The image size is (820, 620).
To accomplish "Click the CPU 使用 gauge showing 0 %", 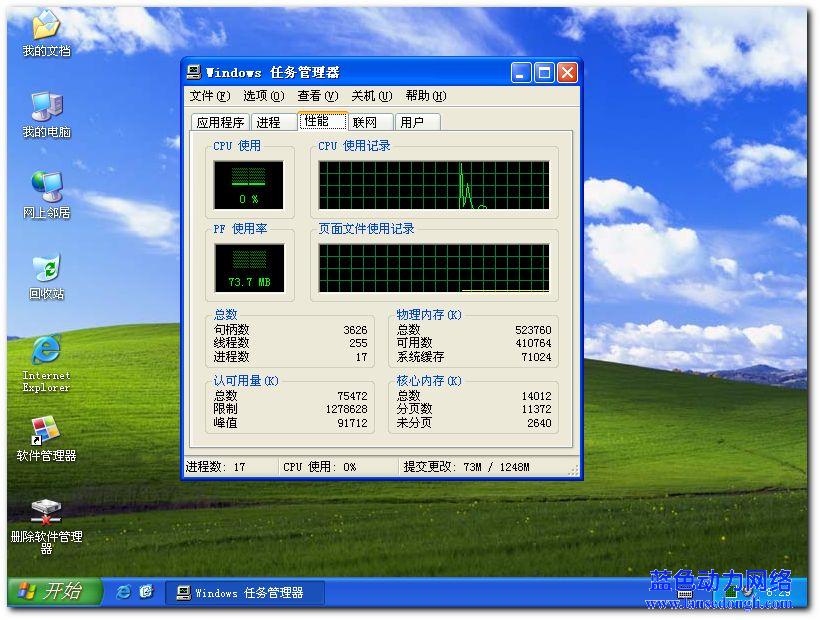I will tap(248, 185).
